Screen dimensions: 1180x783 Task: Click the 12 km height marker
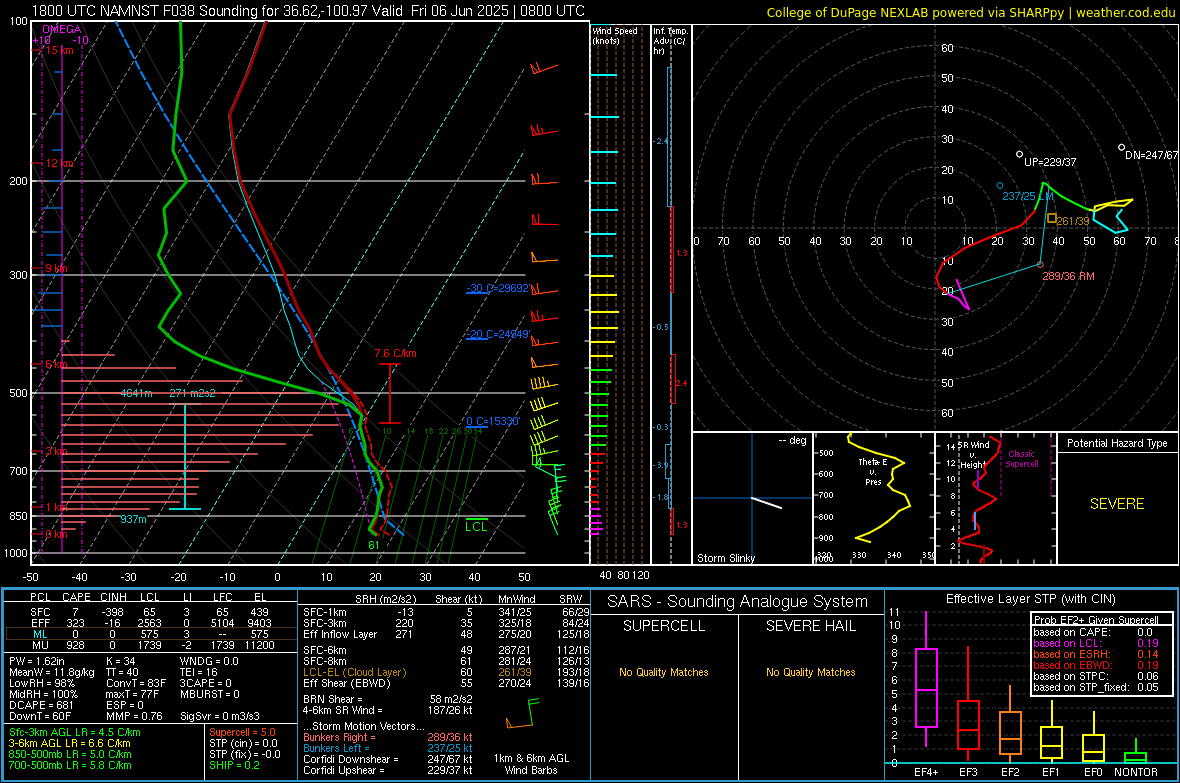point(59,163)
